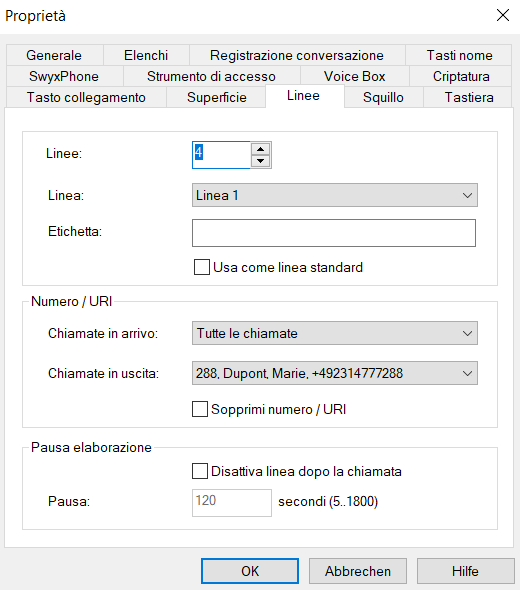The width and height of the screenshot is (520, 590).
Task: Close the Proprietà dialog window
Action: (x=503, y=15)
